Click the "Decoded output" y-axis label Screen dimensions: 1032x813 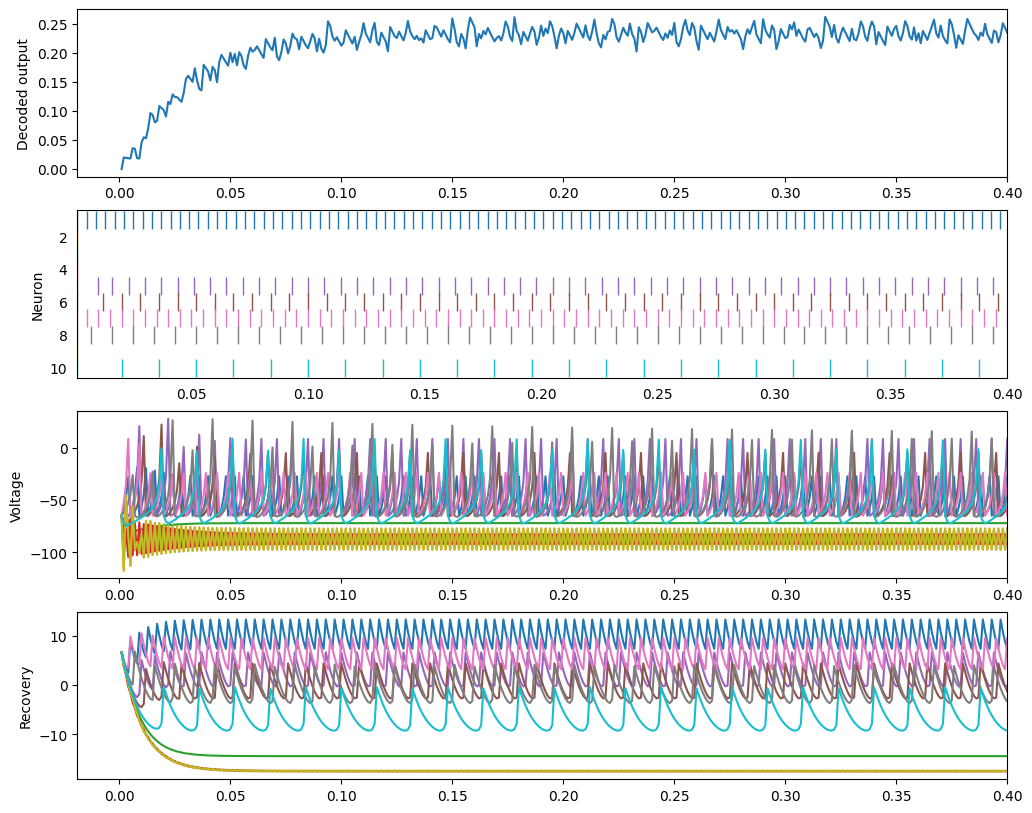tap(23, 95)
